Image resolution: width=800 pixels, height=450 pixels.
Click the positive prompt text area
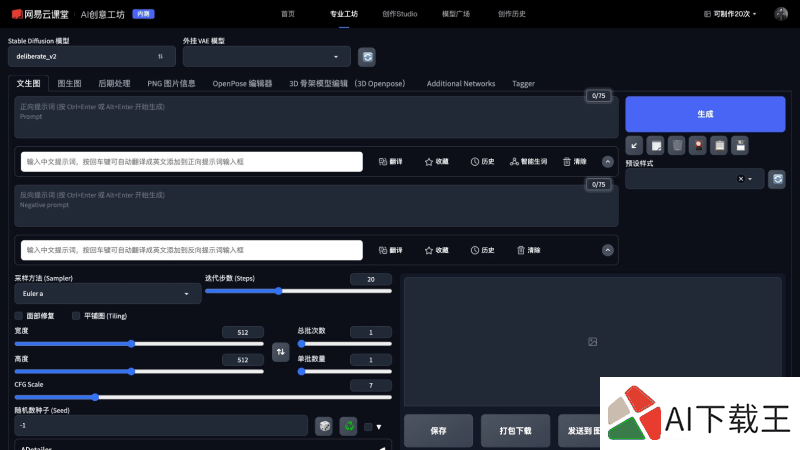[316, 118]
